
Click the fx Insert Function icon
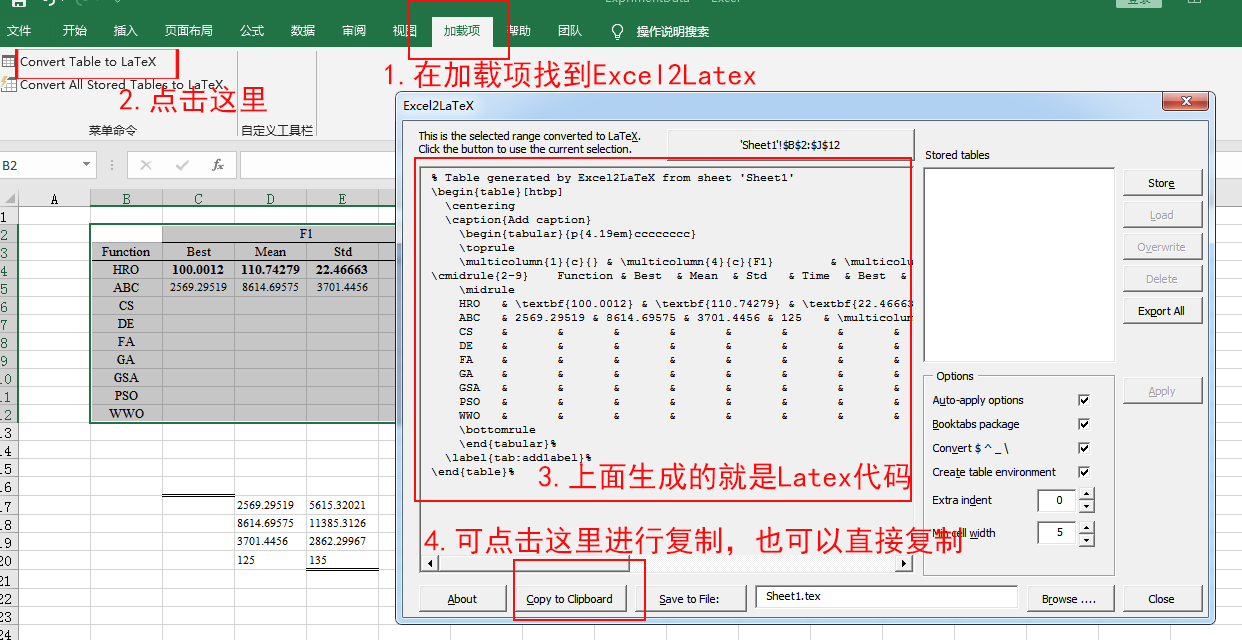(221, 165)
